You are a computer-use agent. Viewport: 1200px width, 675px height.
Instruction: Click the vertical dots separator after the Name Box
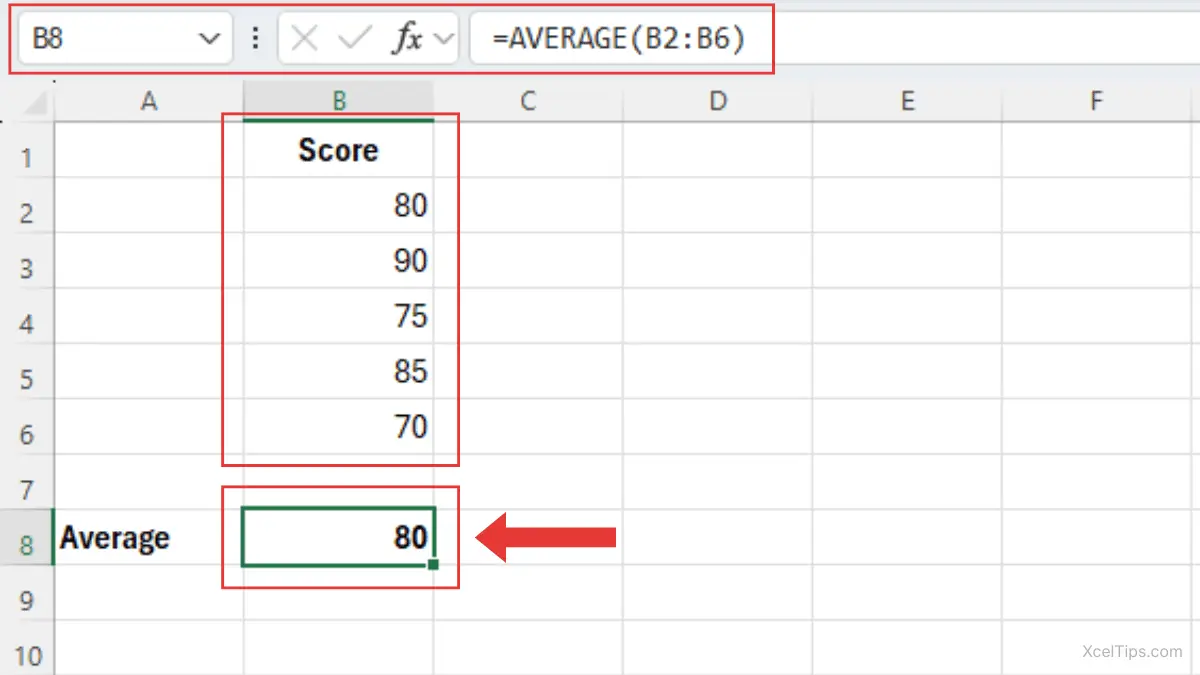pos(255,38)
